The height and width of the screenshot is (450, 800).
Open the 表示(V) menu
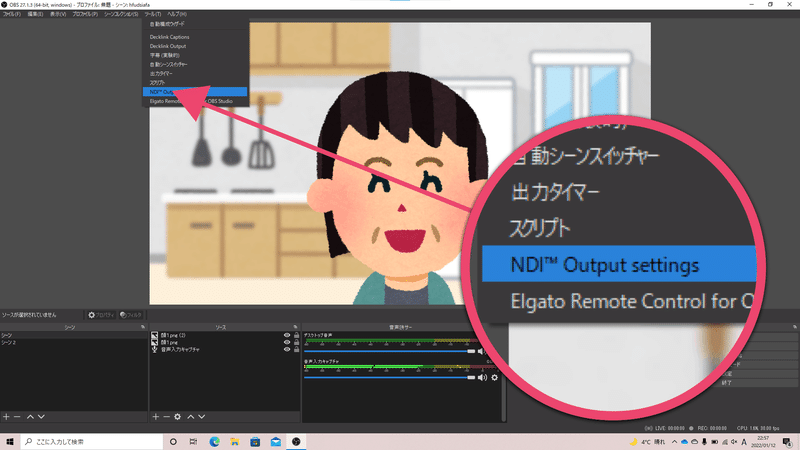click(x=58, y=14)
